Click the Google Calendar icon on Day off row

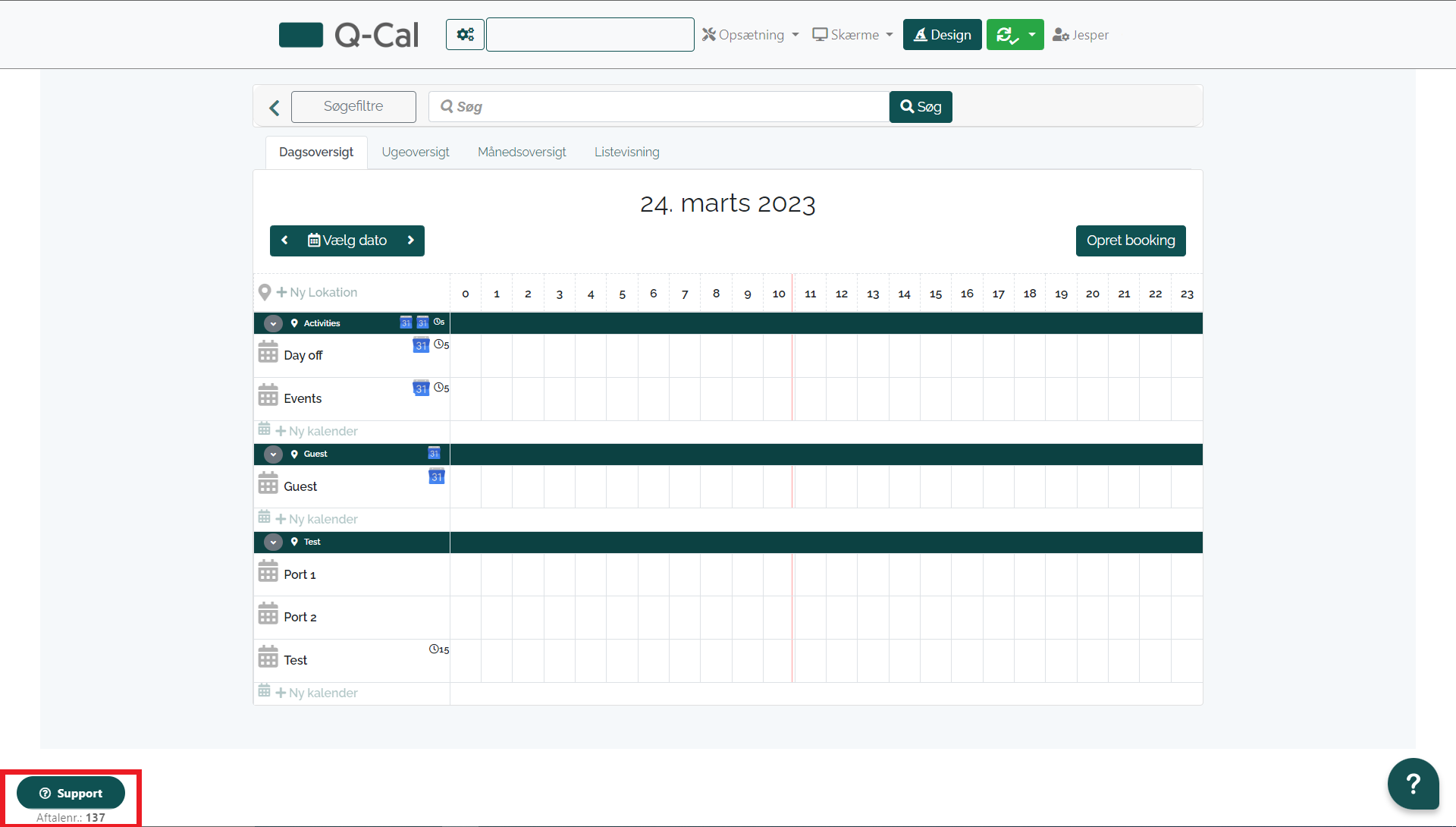pos(421,345)
